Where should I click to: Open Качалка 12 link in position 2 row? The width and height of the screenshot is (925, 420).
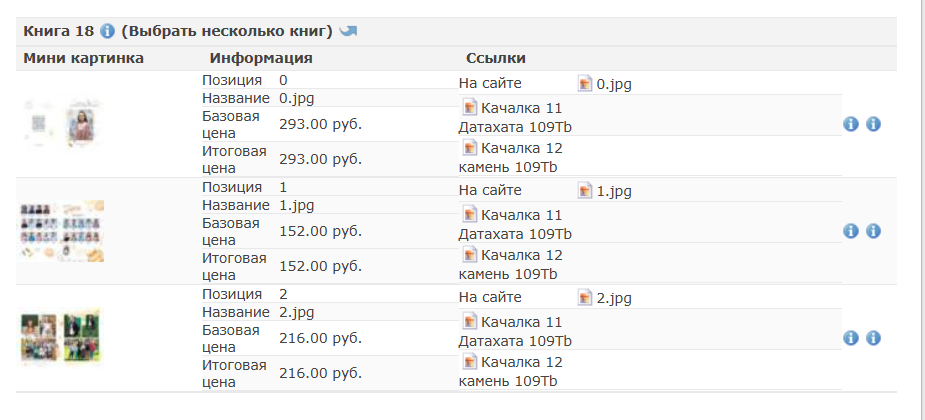[x=521, y=362]
